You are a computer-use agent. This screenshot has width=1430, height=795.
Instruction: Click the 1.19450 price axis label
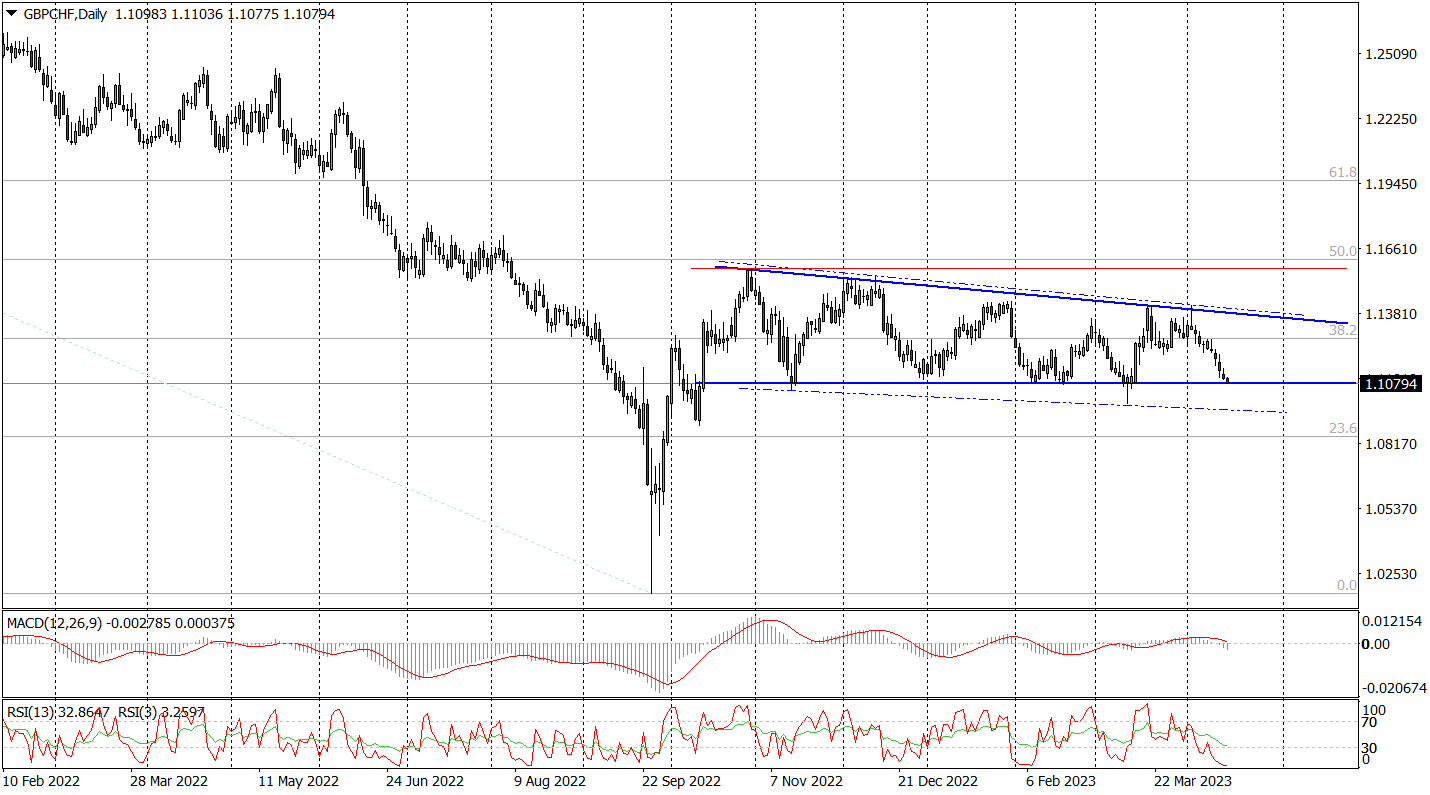coord(1391,185)
